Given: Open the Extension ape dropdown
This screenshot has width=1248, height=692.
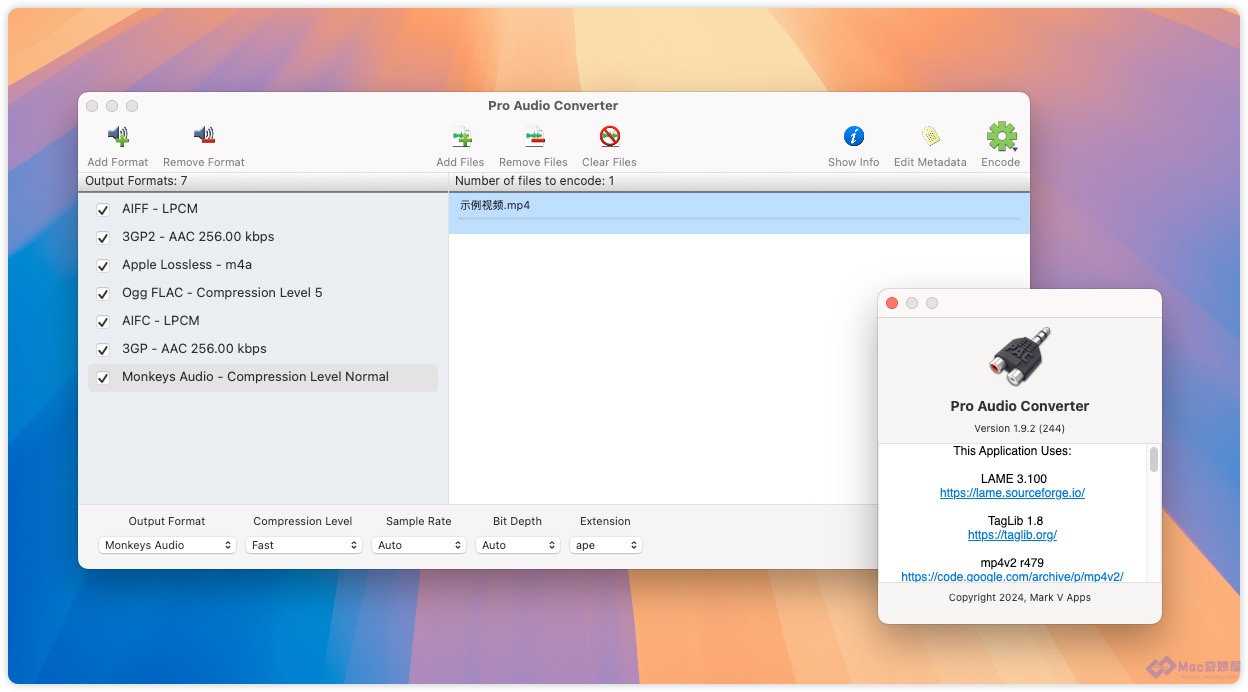Looking at the screenshot, I should tap(605, 545).
